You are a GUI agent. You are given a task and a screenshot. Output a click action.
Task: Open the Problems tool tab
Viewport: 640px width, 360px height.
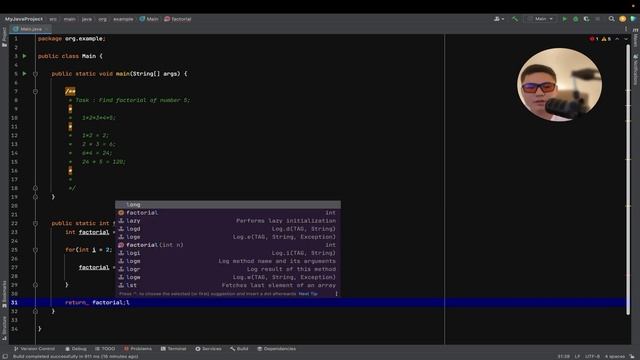[x=138, y=349]
